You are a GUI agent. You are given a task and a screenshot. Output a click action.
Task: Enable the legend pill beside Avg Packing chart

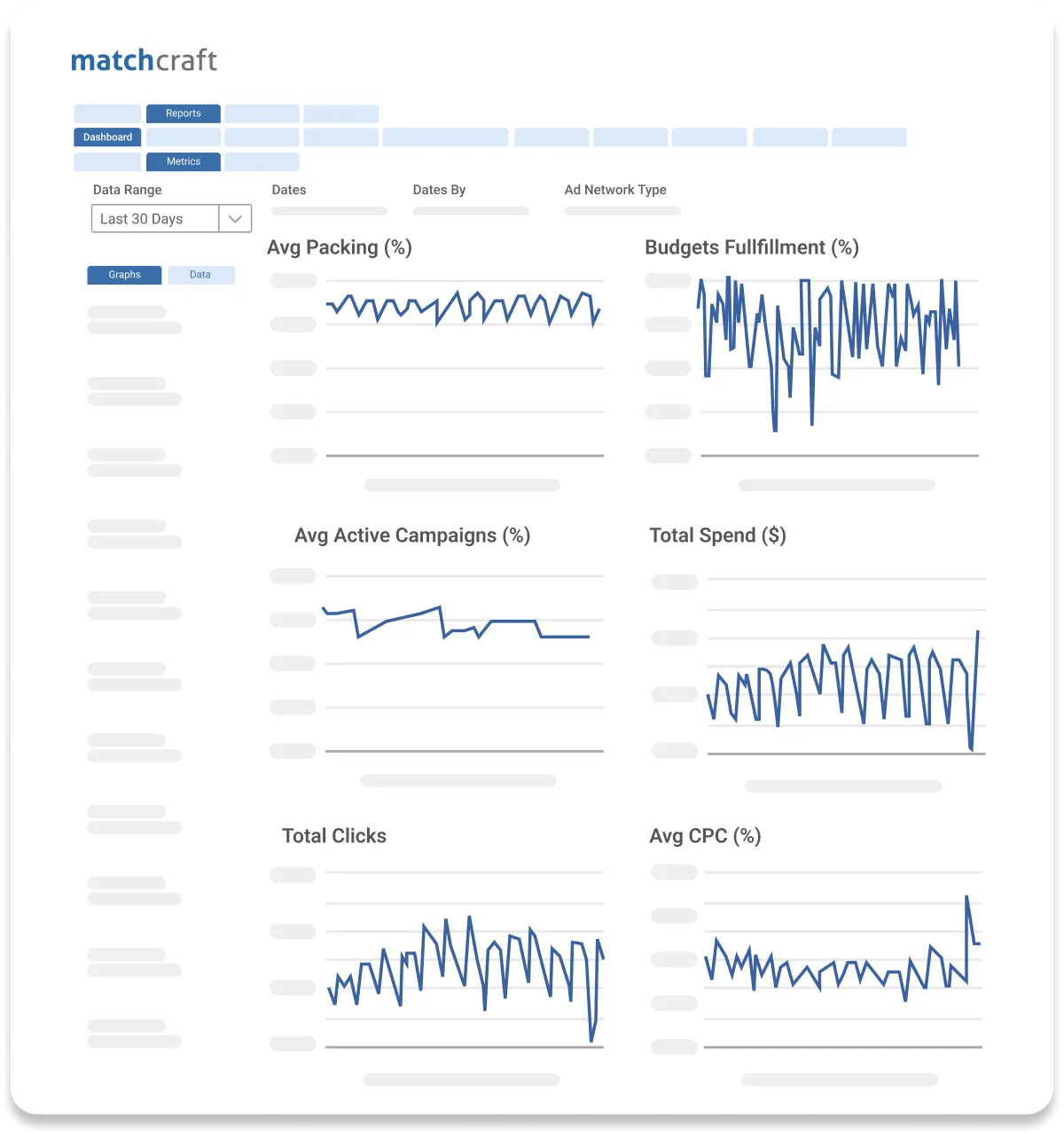click(x=293, y=279)
